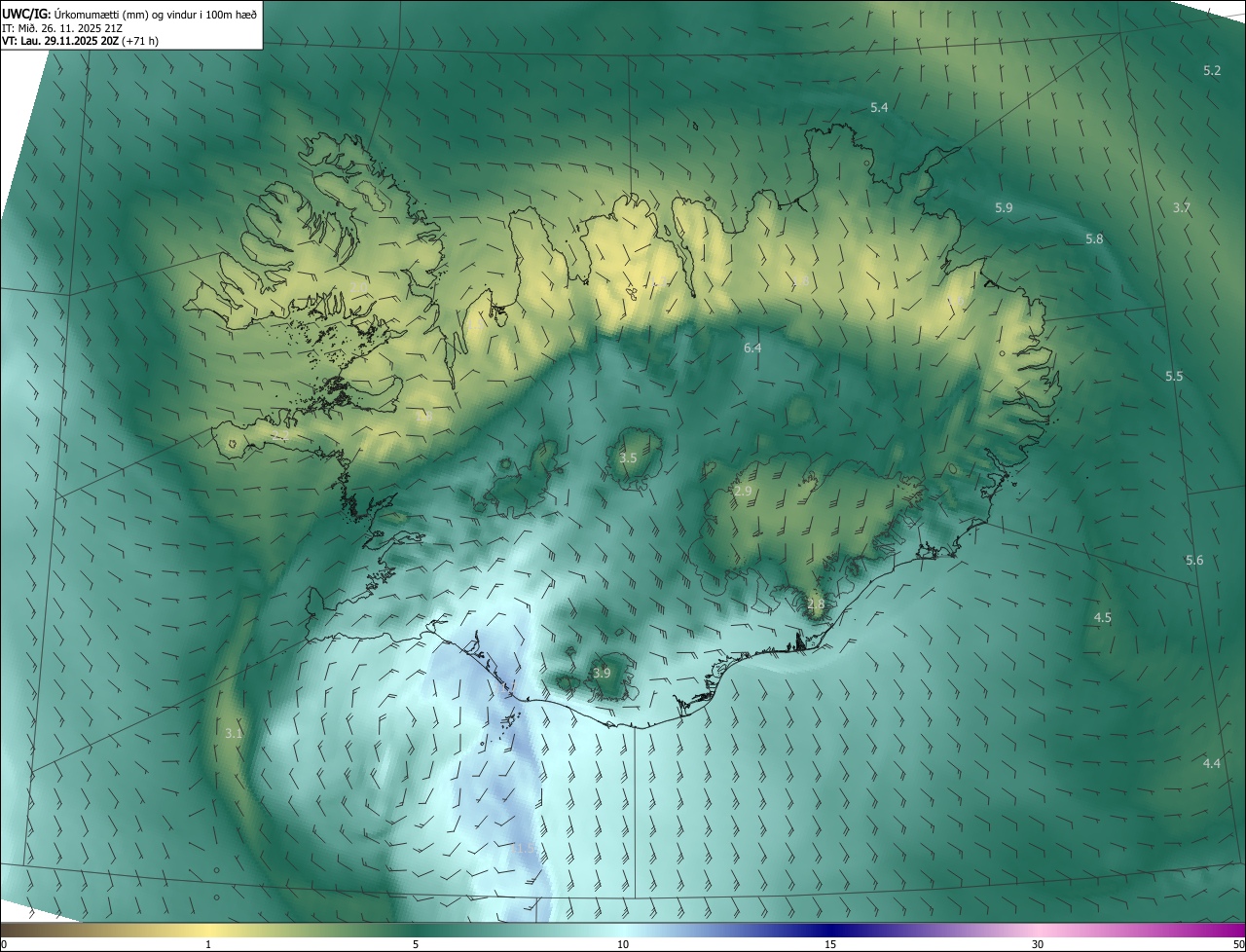Click the VT: Lau. 29.11.2025 20Z line
Viewport: 1246px width, 952px height.
pos(80,41)
